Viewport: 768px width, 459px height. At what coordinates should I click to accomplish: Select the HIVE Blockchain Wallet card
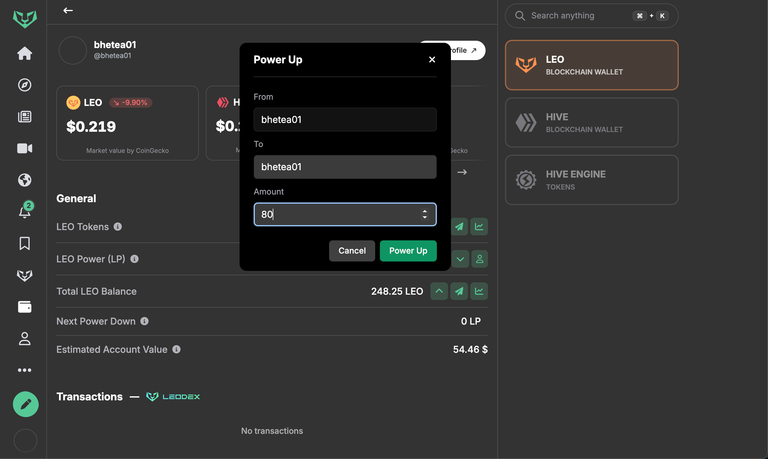[592, 122]
